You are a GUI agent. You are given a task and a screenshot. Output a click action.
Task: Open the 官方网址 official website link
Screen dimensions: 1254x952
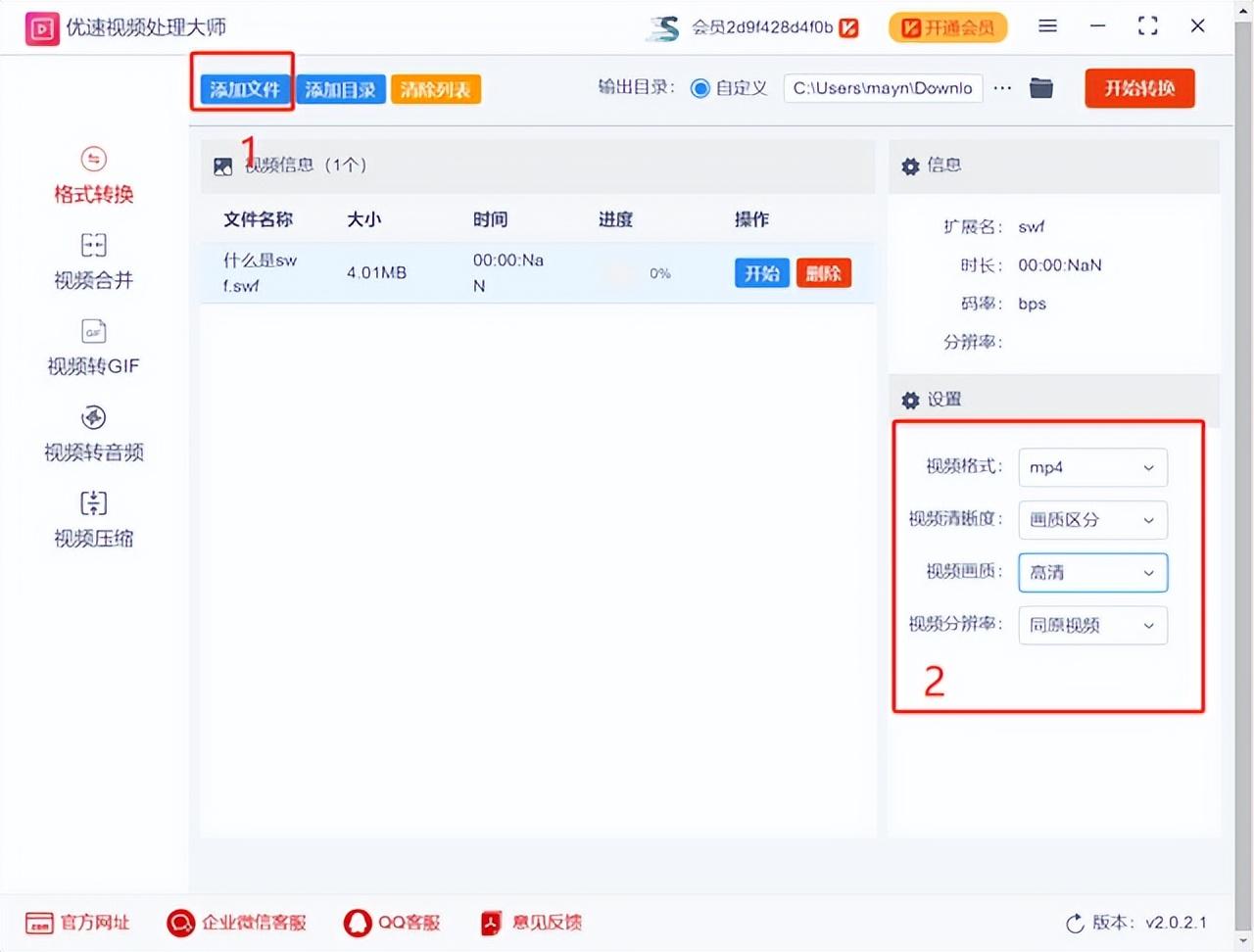[x=78, y=923]
